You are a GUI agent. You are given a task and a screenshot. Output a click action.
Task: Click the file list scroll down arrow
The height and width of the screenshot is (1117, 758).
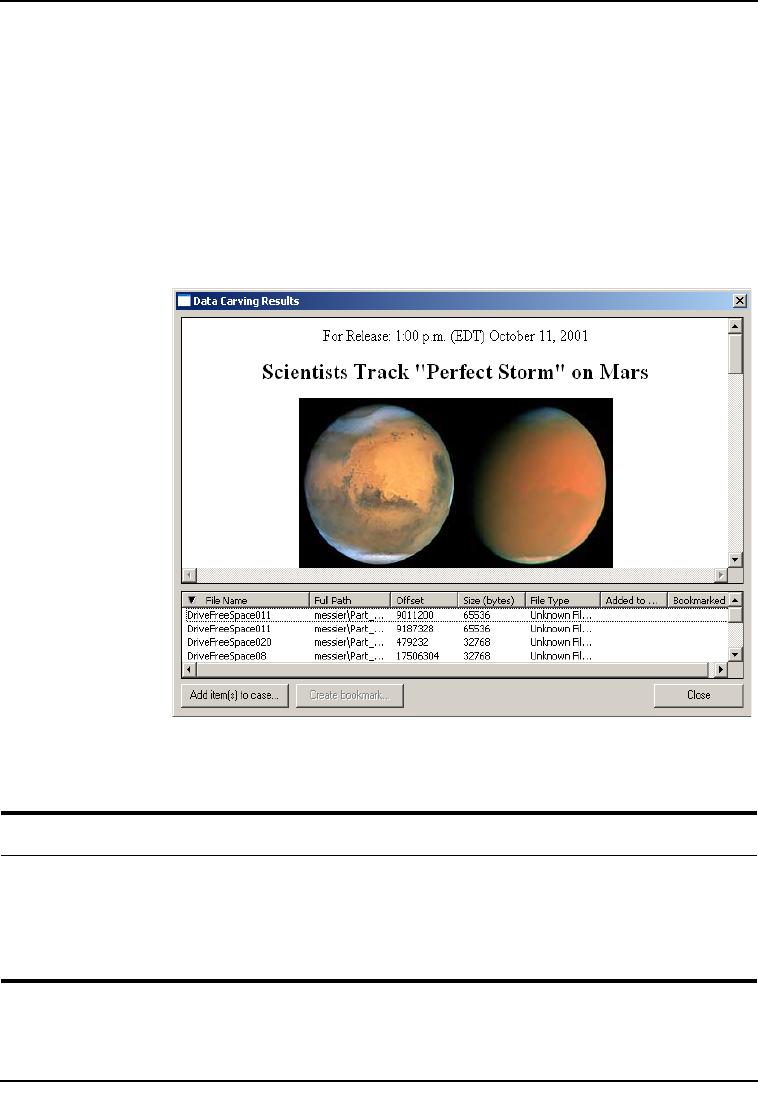click(x=735, y=655)
